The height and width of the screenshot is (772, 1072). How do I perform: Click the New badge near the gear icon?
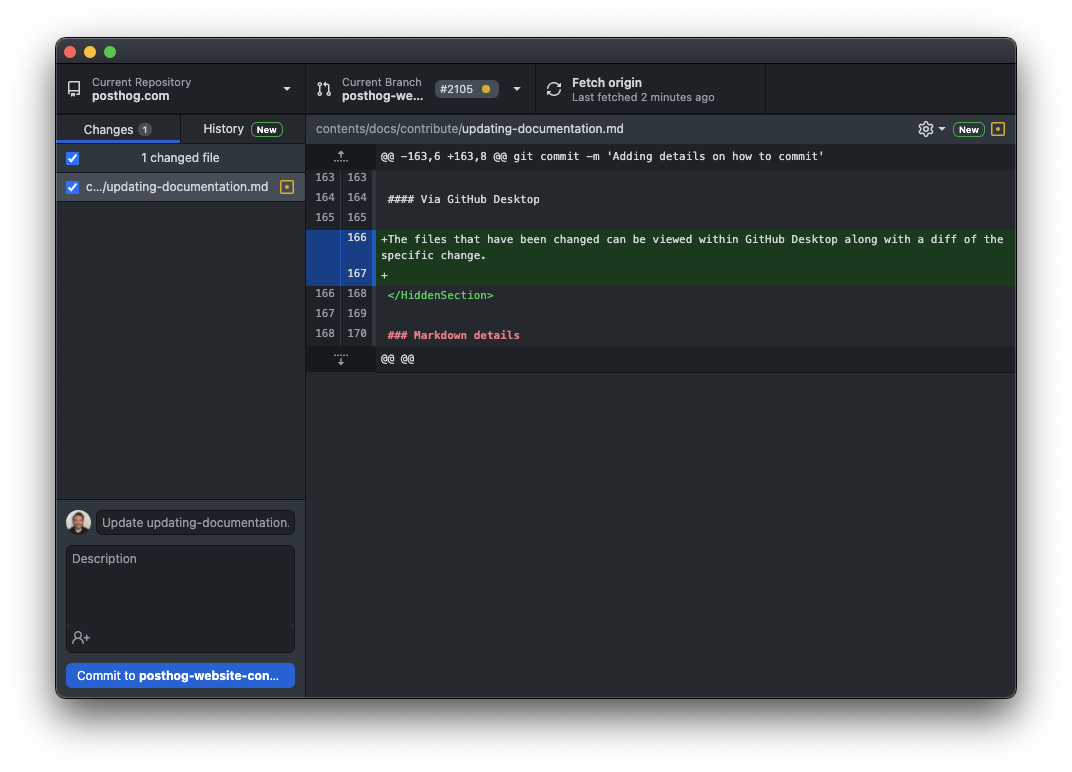click(967, 129)
